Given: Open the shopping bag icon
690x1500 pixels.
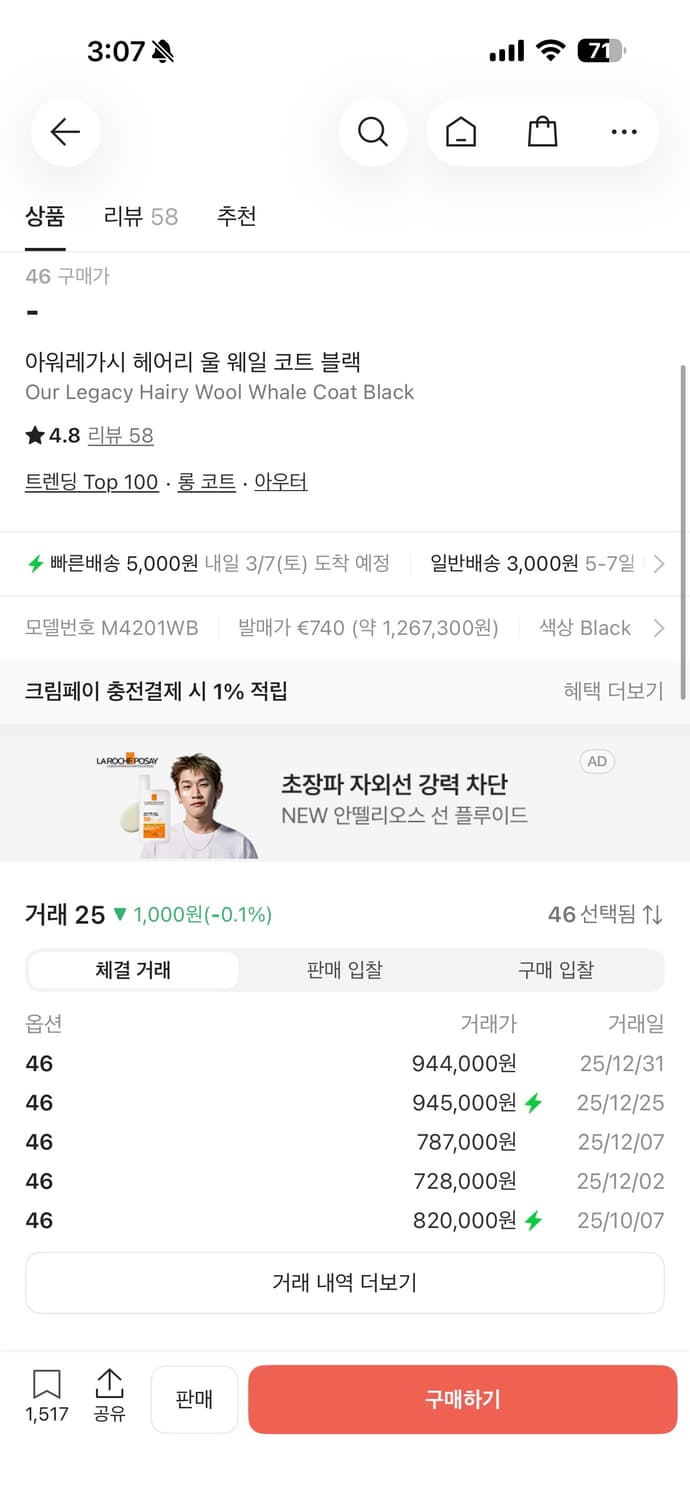Looking at the screenshot, I should click(x=542, y=131).
